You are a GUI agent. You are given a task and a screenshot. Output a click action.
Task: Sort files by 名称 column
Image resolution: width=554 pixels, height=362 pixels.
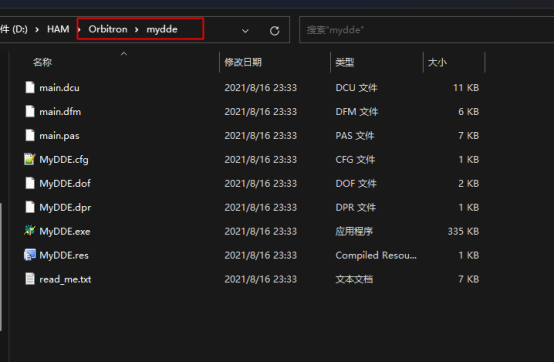click(42, 63)
